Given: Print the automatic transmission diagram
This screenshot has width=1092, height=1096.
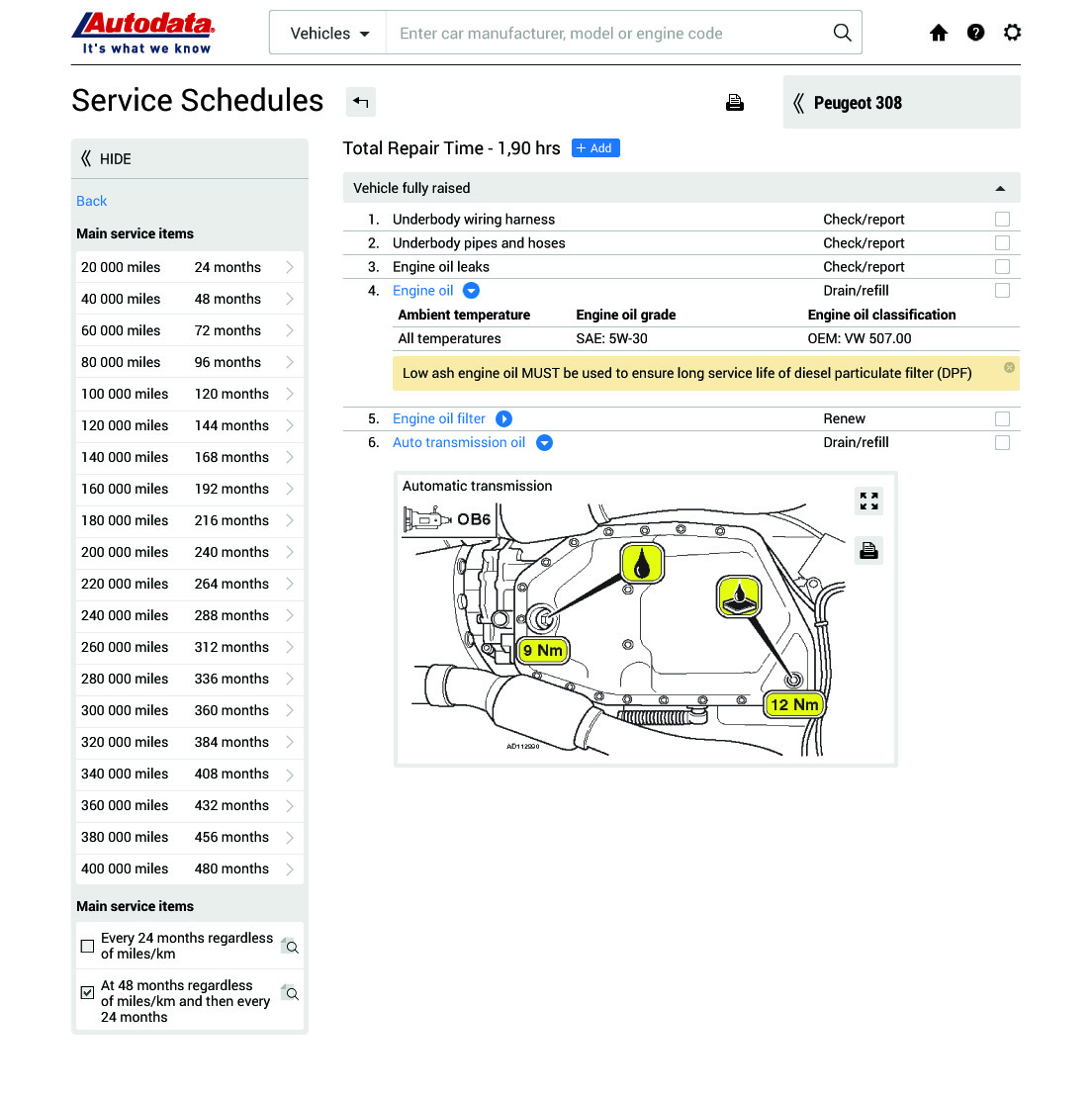Looking at the screenshot, I should 869,551.
